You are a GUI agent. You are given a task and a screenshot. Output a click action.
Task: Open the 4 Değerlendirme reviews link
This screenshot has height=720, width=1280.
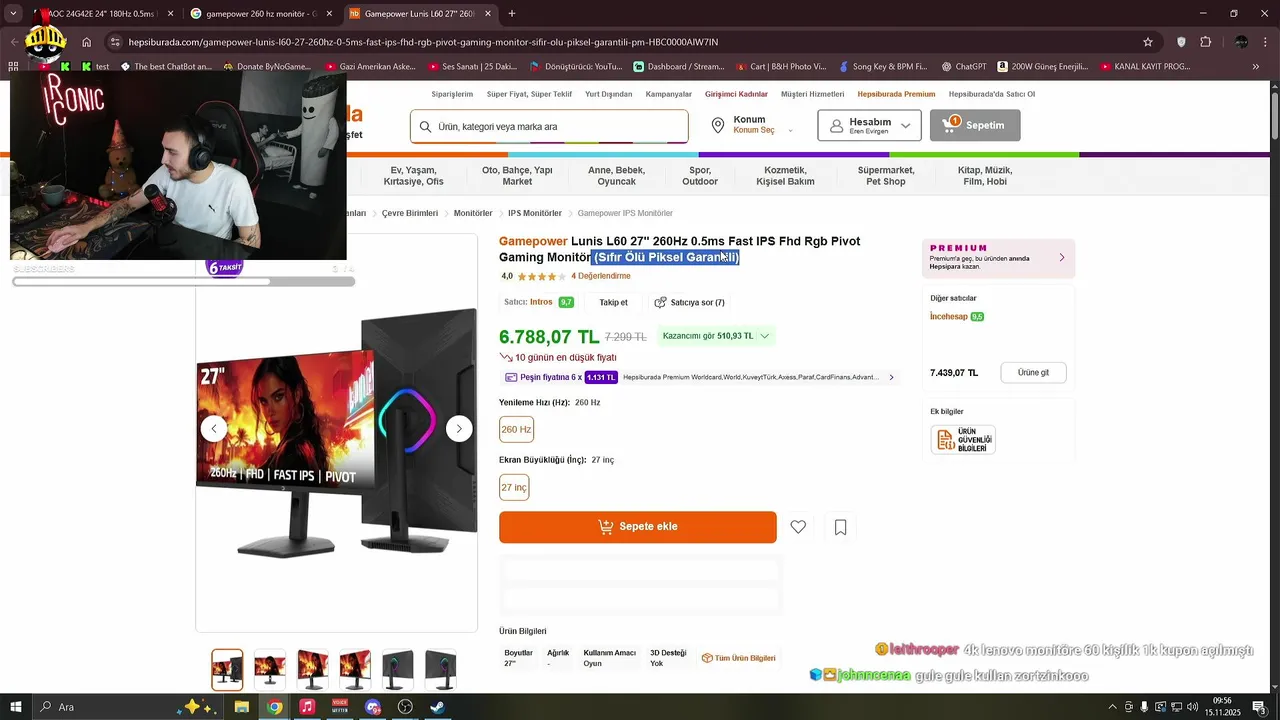601,276
